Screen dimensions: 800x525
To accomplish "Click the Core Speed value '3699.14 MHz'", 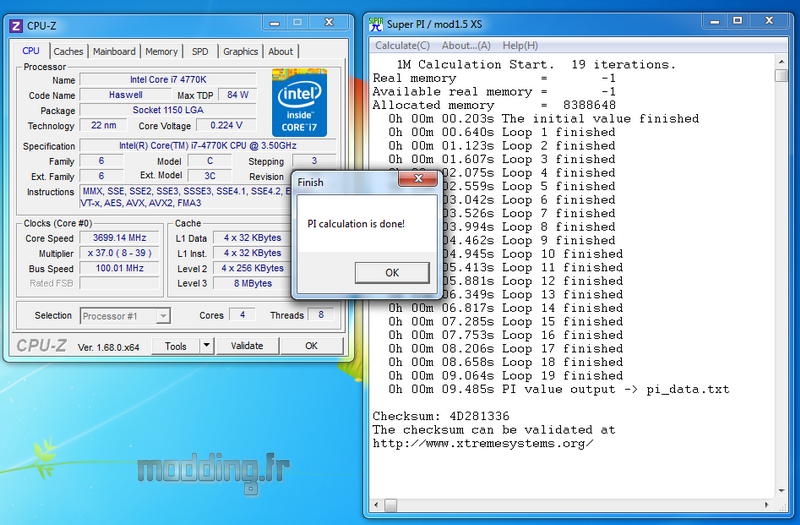I will pos(119,238).
